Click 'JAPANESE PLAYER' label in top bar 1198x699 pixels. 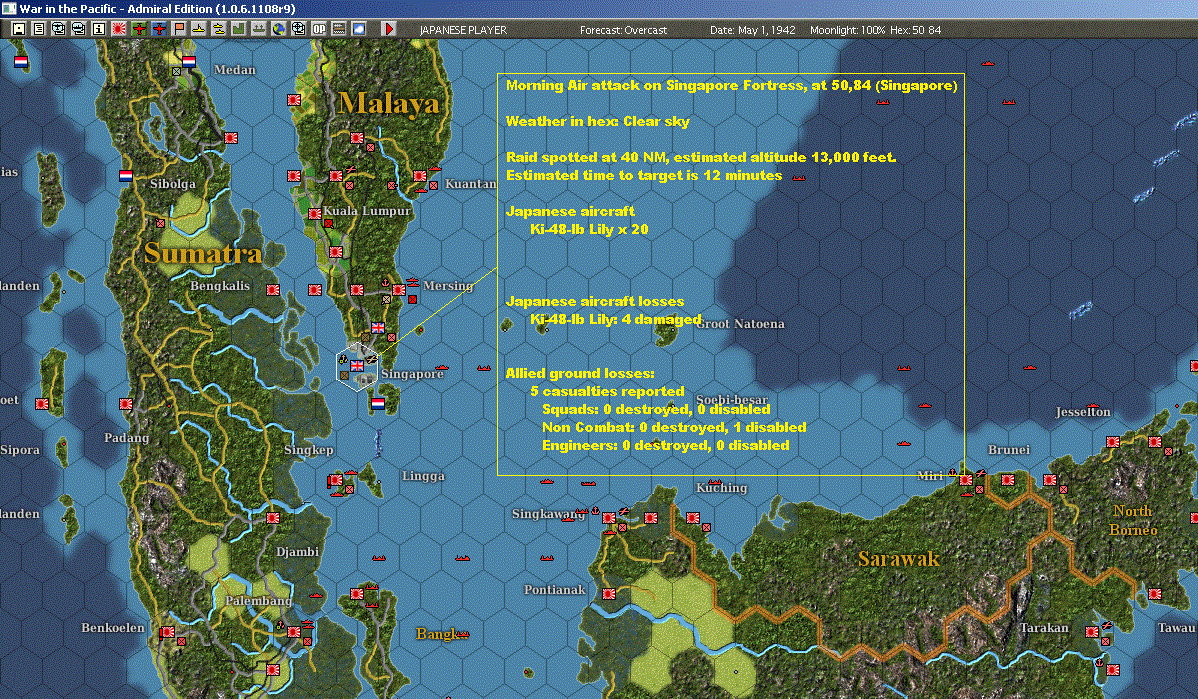click(x=463, y=30)
